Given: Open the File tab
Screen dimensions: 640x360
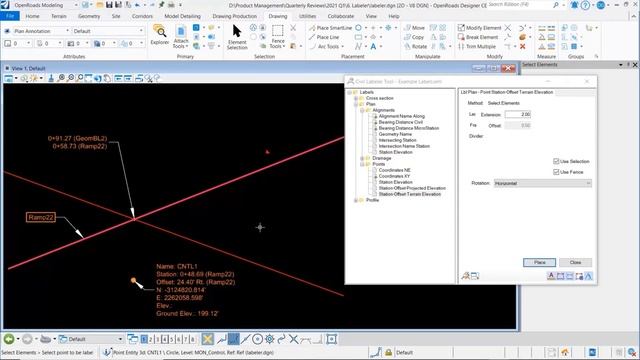Looking at the screenshot, I should (x=10, y=16).
